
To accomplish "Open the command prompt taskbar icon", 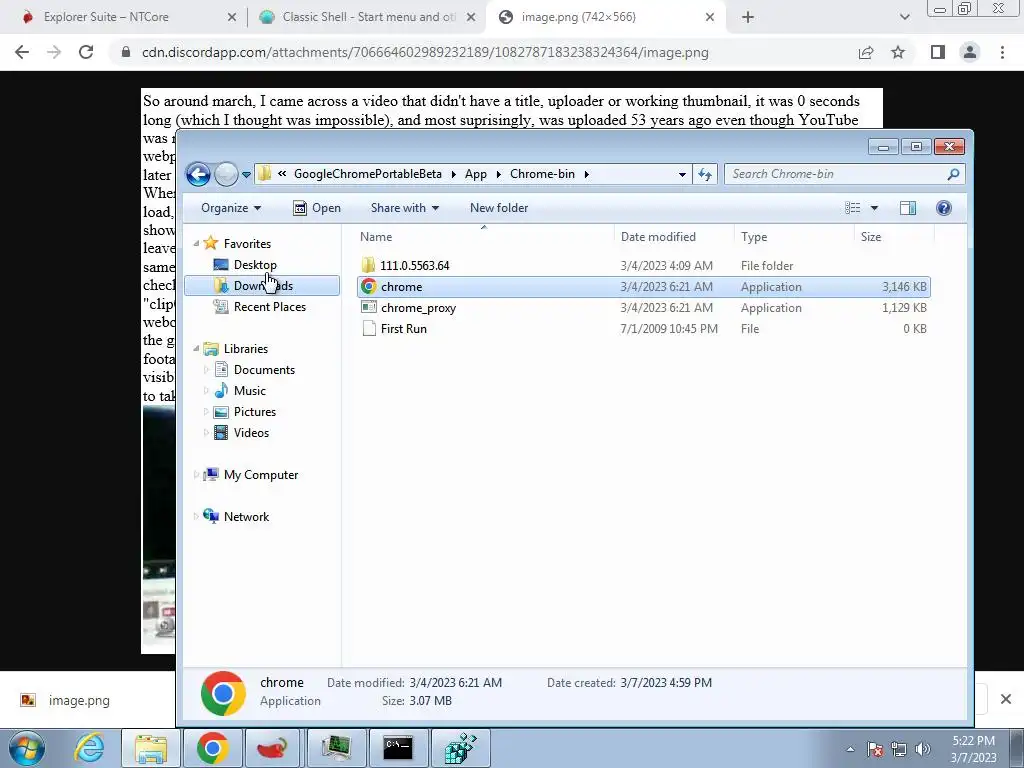I will pos(397,748).
